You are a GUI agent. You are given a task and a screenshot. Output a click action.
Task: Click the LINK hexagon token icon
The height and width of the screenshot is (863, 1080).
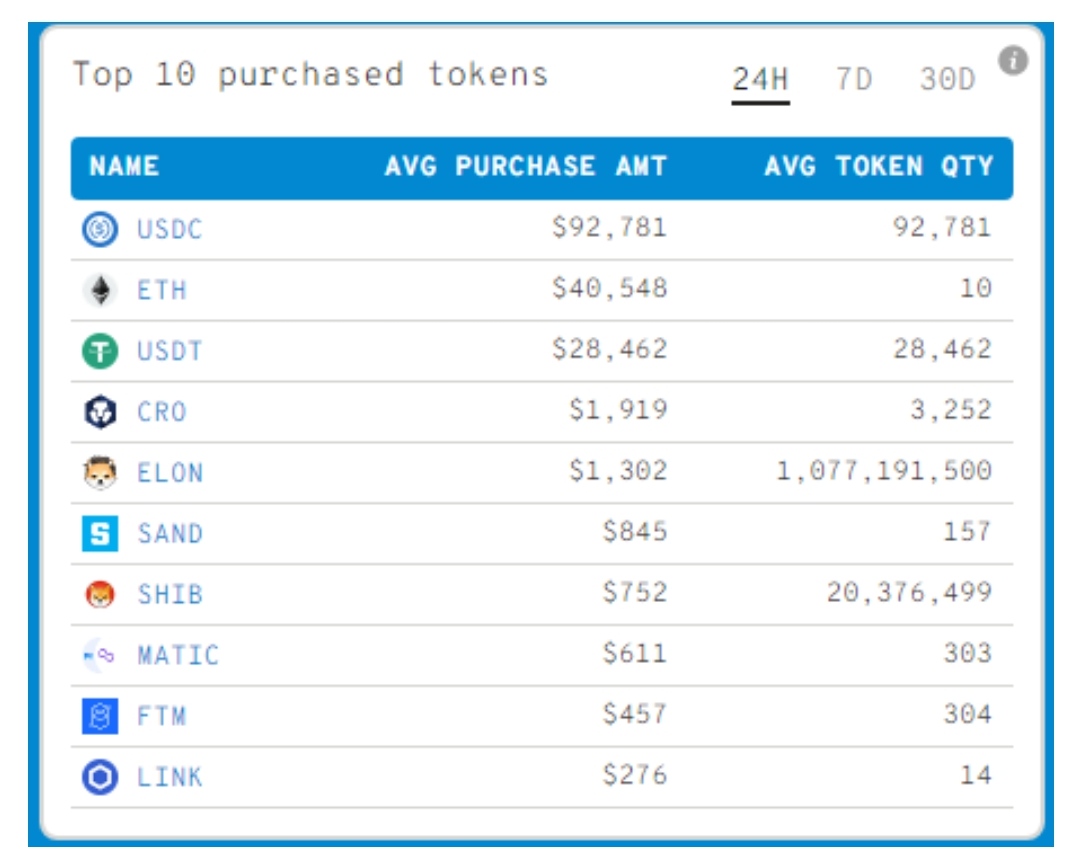[x=100, y=777]
